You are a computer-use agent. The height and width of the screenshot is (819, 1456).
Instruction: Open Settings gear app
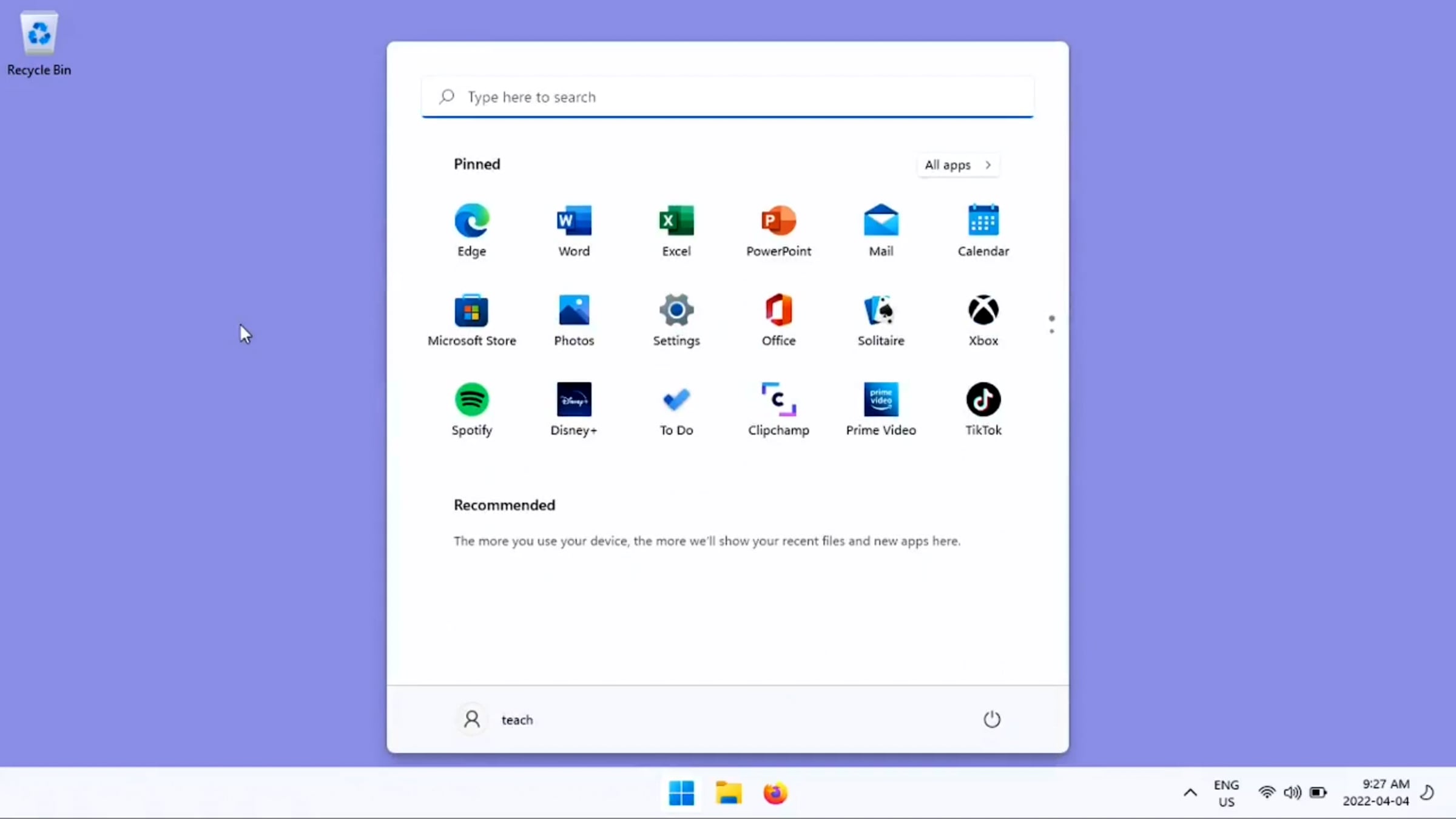click(676, 320)
